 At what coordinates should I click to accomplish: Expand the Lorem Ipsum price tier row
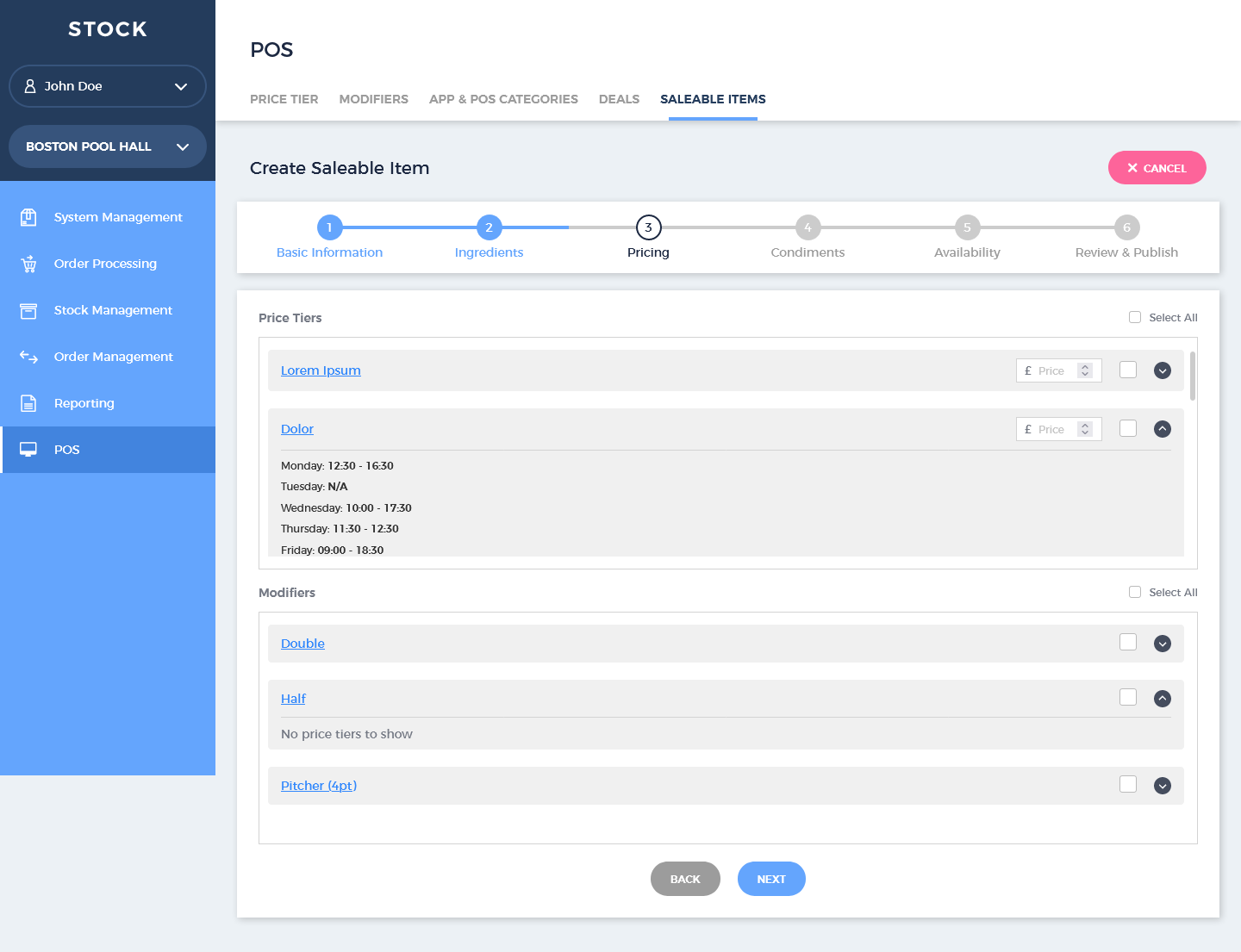[1163, 370]
